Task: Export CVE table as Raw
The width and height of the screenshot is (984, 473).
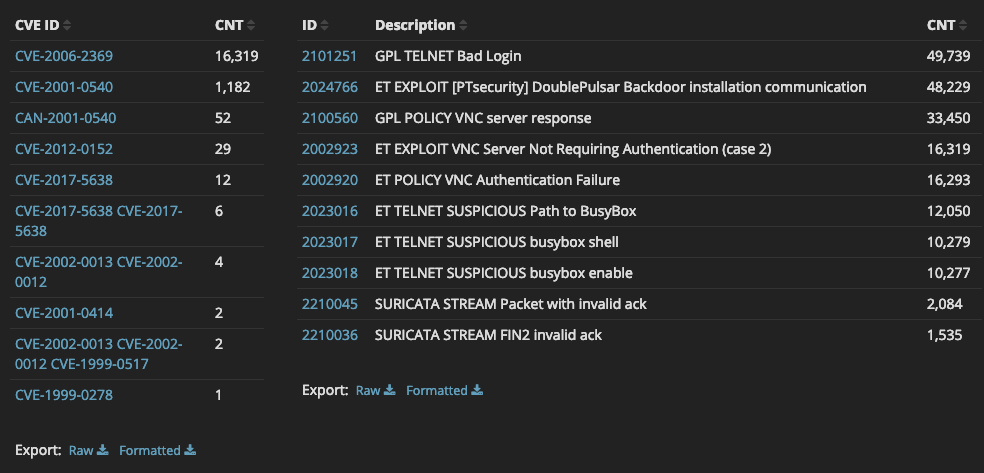Action: (88, 450)
